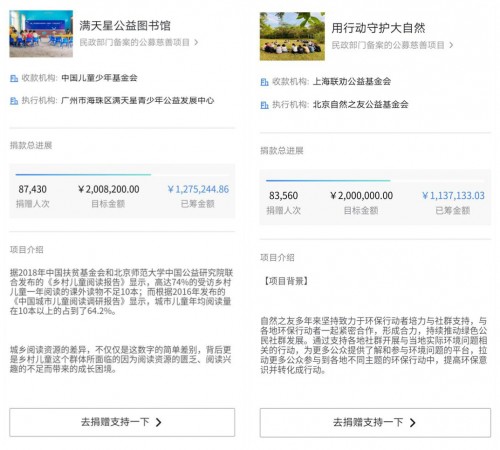This screenshot has width=500, height=450.
Task: Click raised amount ¥1,137,133.03
Action: (x=453, y=196)
